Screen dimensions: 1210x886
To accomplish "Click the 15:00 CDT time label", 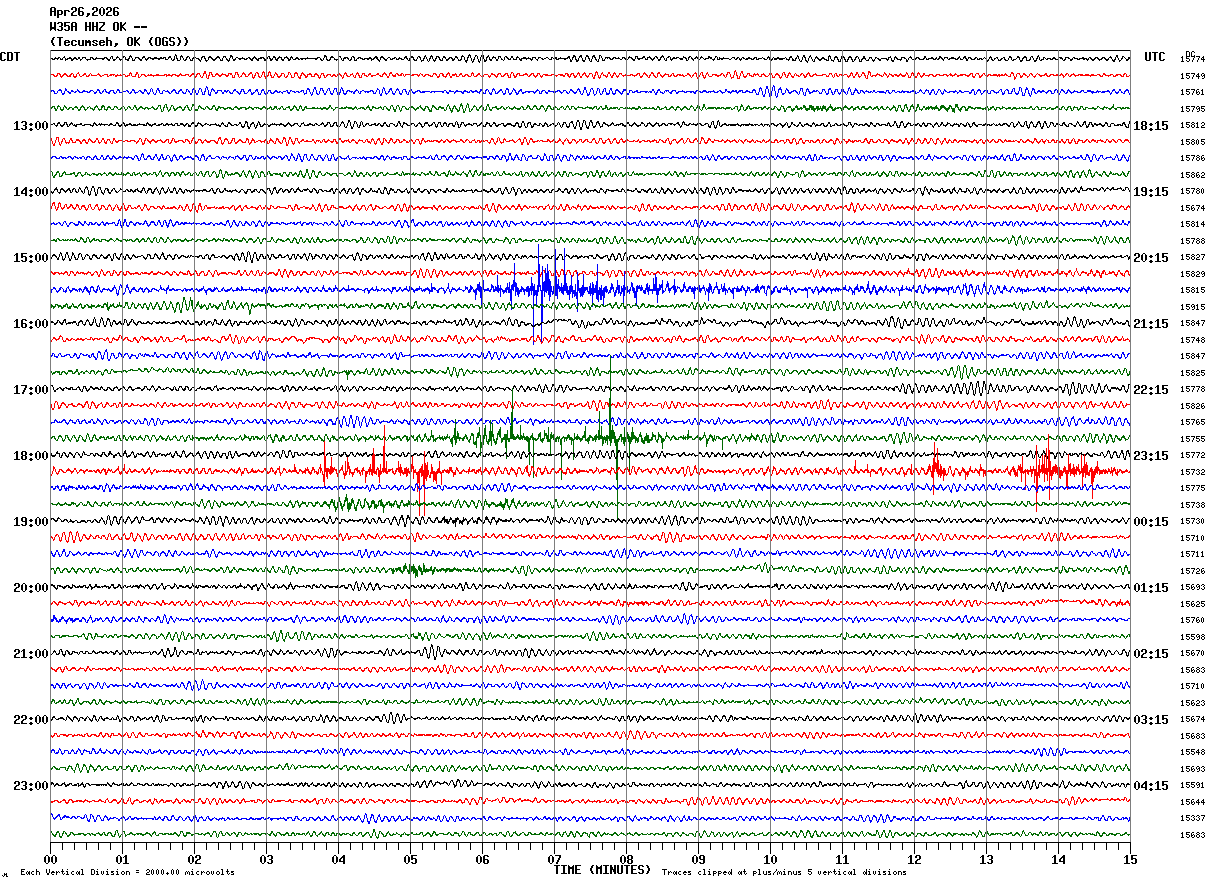I will tap(30, 258).
